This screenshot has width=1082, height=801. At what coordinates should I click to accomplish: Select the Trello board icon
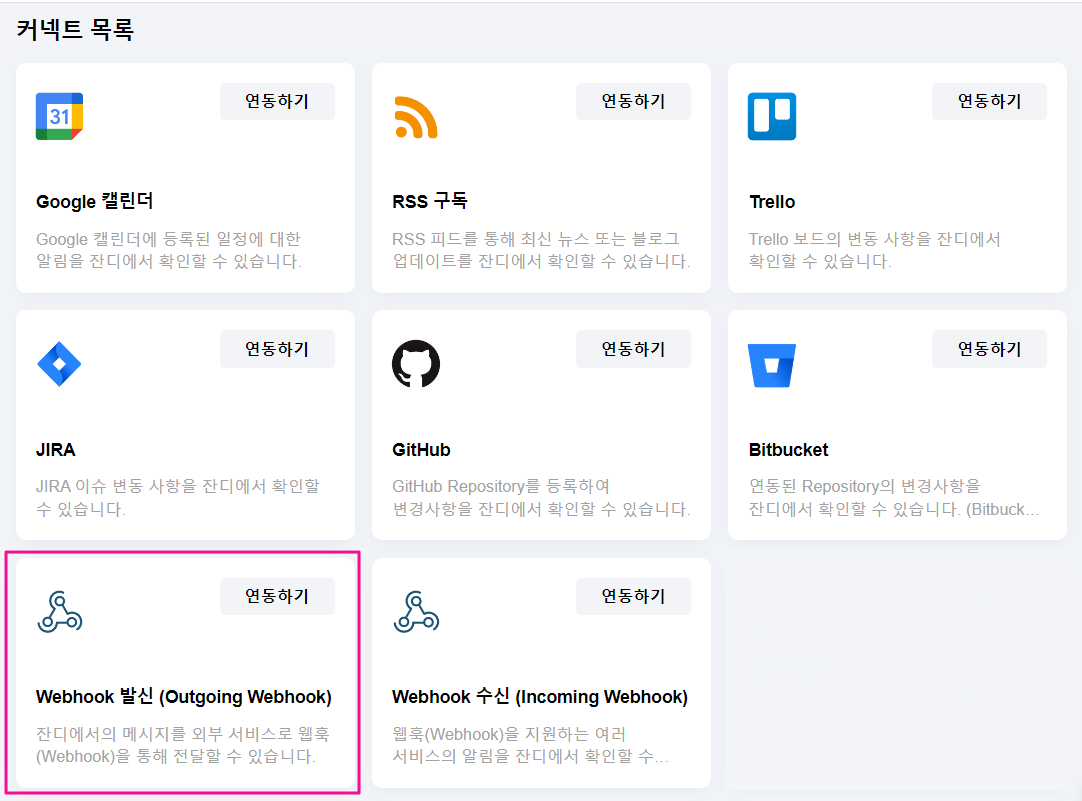coord(772,117)
